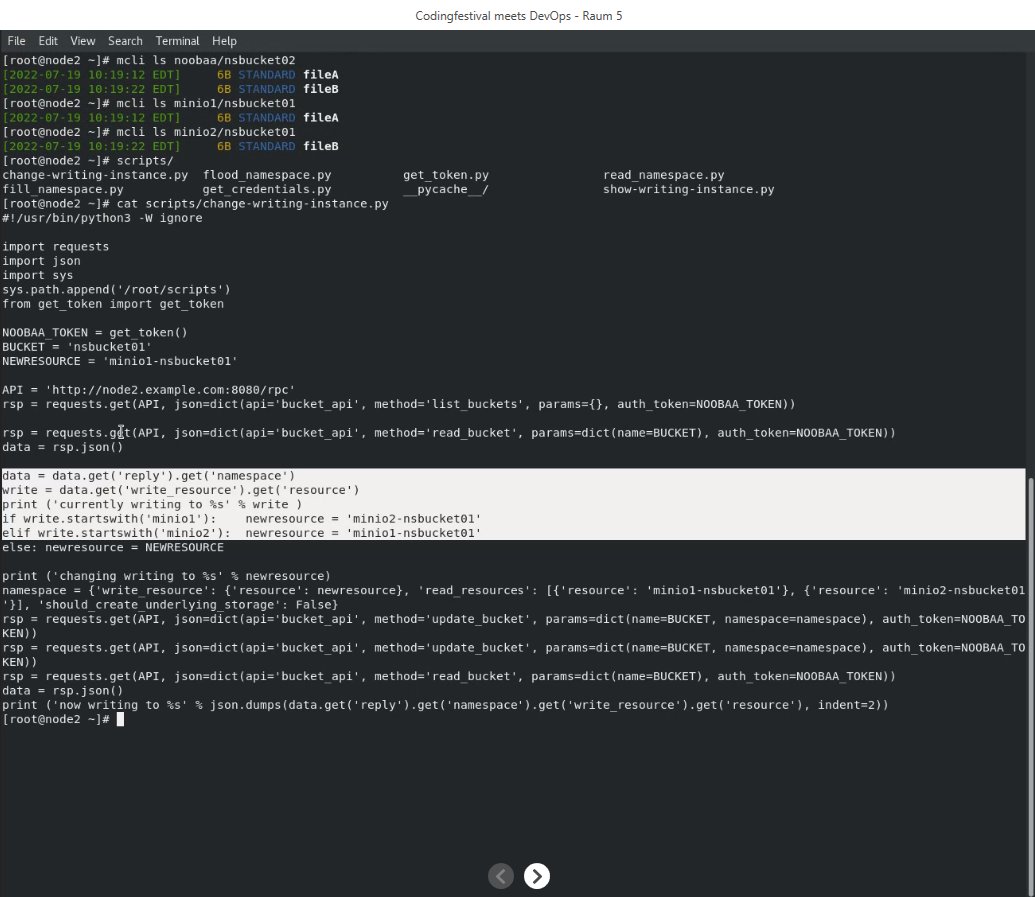Click the sys.path.append('/root/scripts') line
The height and width of the screenshot is (897, 1035).
pos(116,289)
